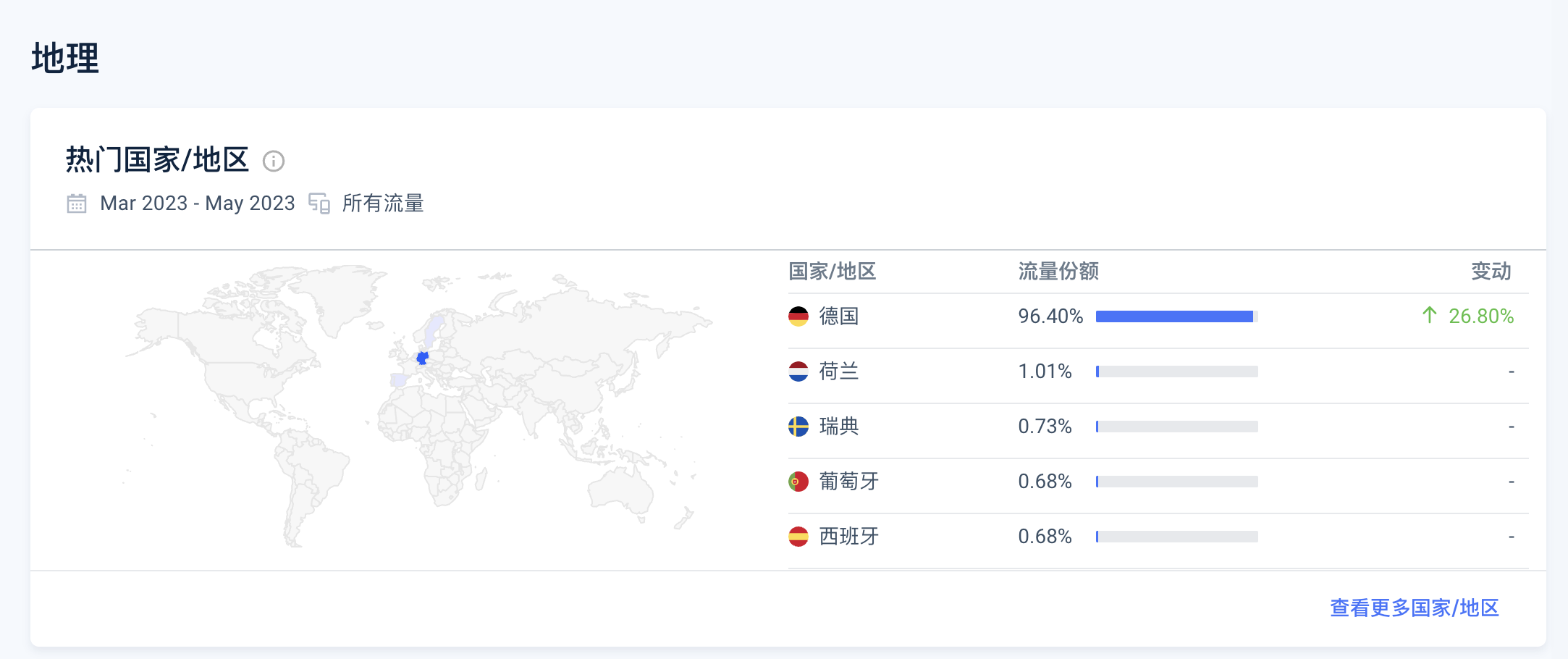Click the green up arrow for Germany

[x=1429, y=315]
